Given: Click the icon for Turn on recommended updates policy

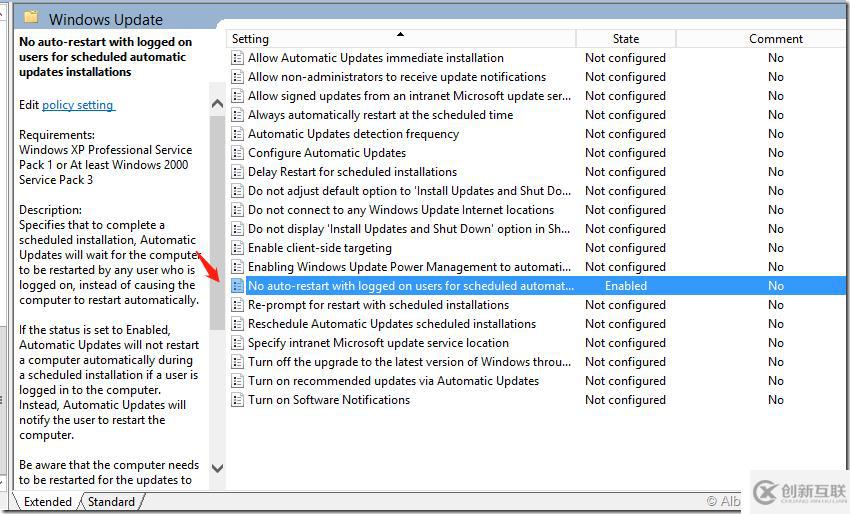Looking at the screenshot, I should (x=237, y=381).
